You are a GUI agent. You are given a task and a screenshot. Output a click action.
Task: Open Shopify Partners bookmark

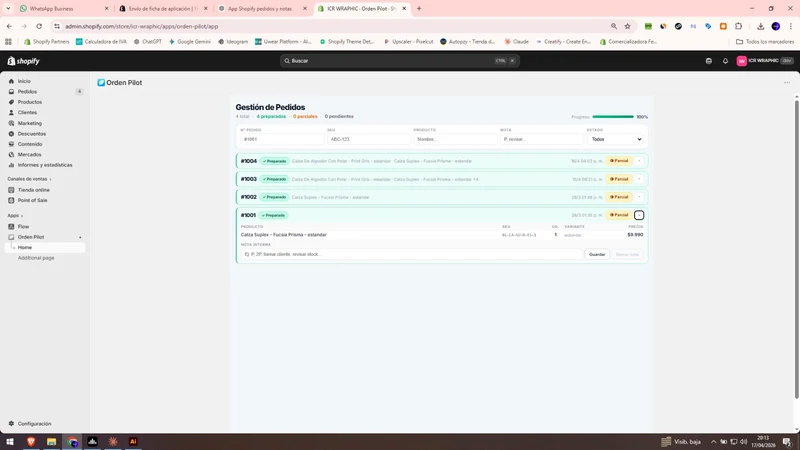click(46, 42)
